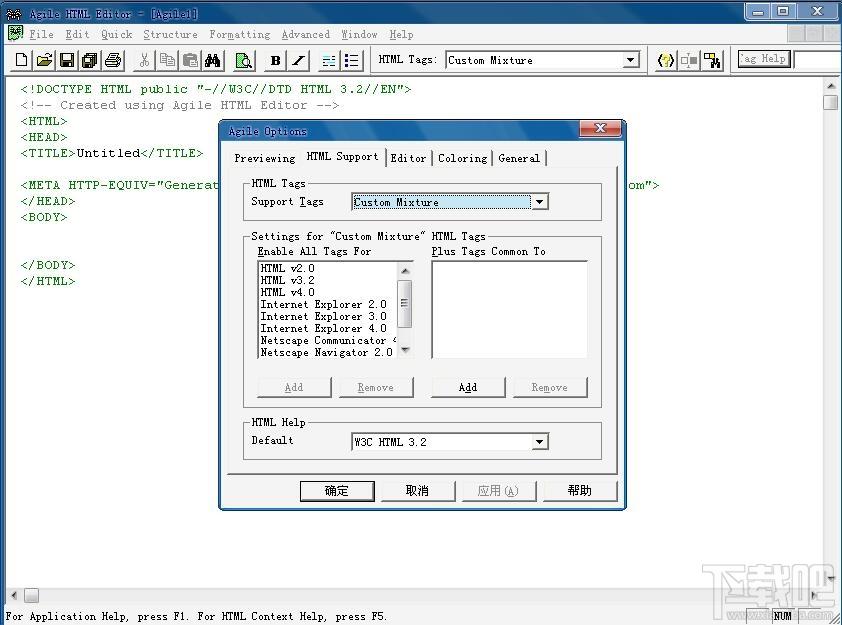Click the Agile HTML Editor title bar icon
The width and height of the screenshot is (842, 625).
click(x=13, y=14)
